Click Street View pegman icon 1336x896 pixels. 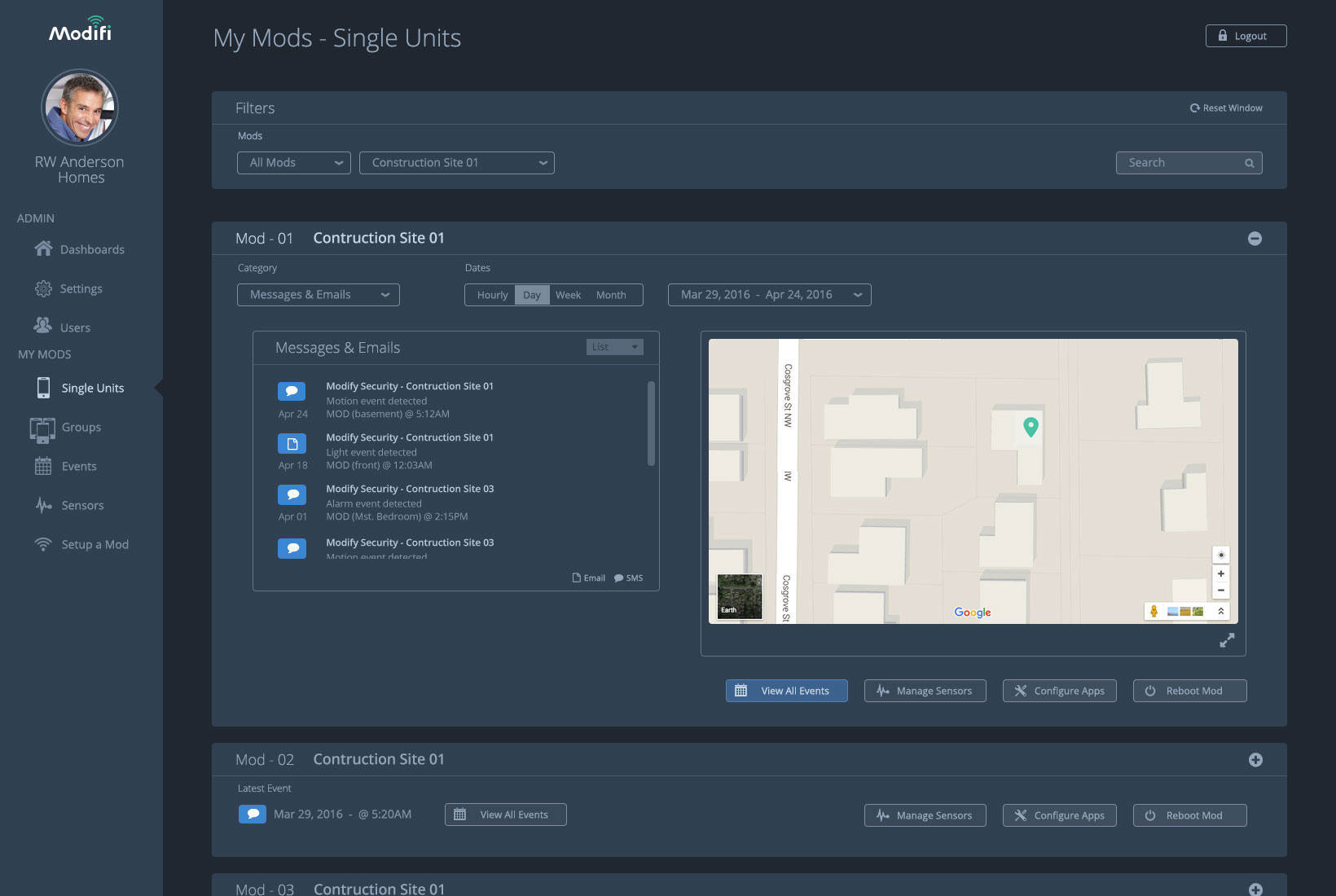tap(1154, 611)
